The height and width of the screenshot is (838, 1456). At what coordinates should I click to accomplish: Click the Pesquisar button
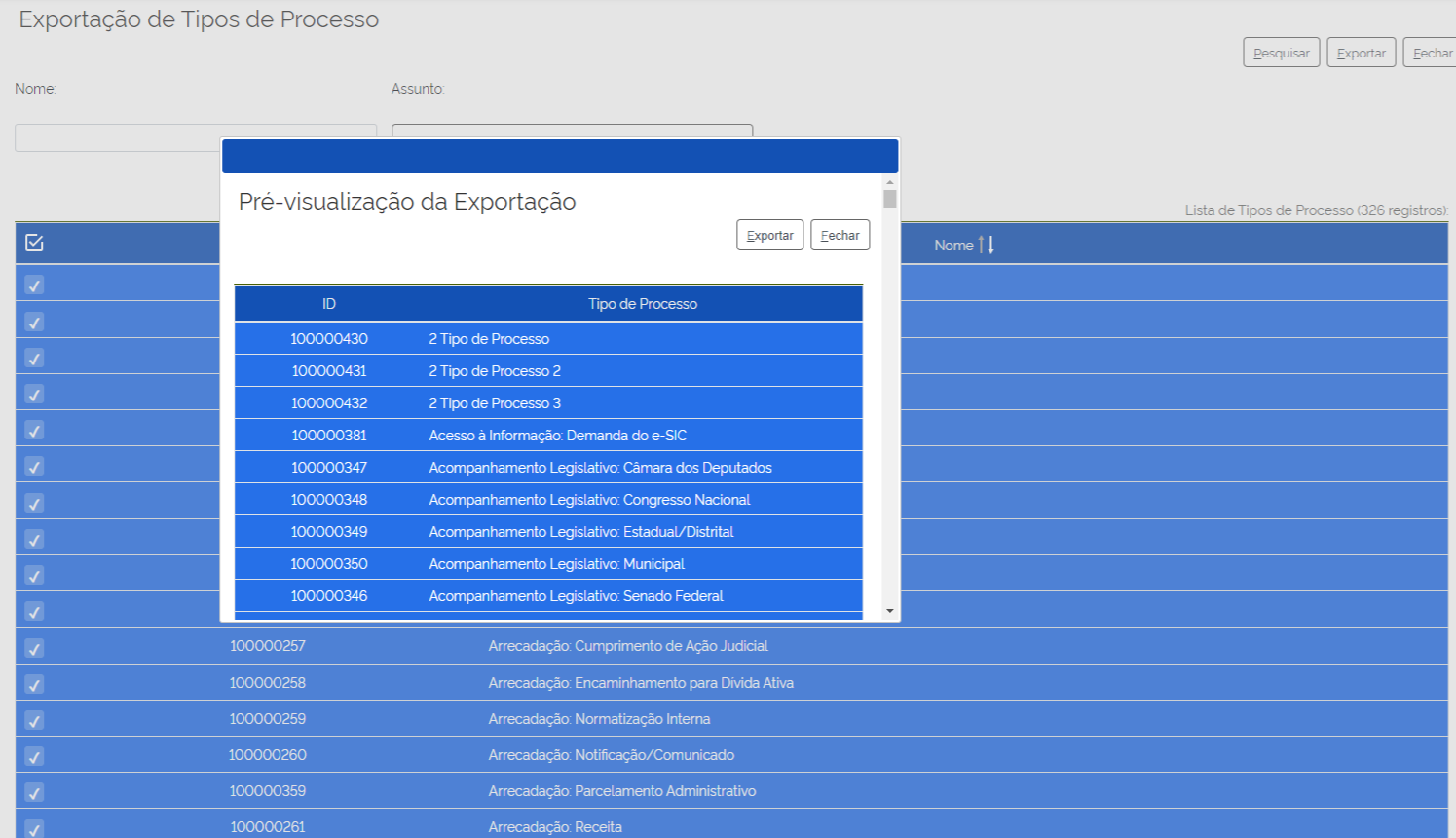point(1281,53)
